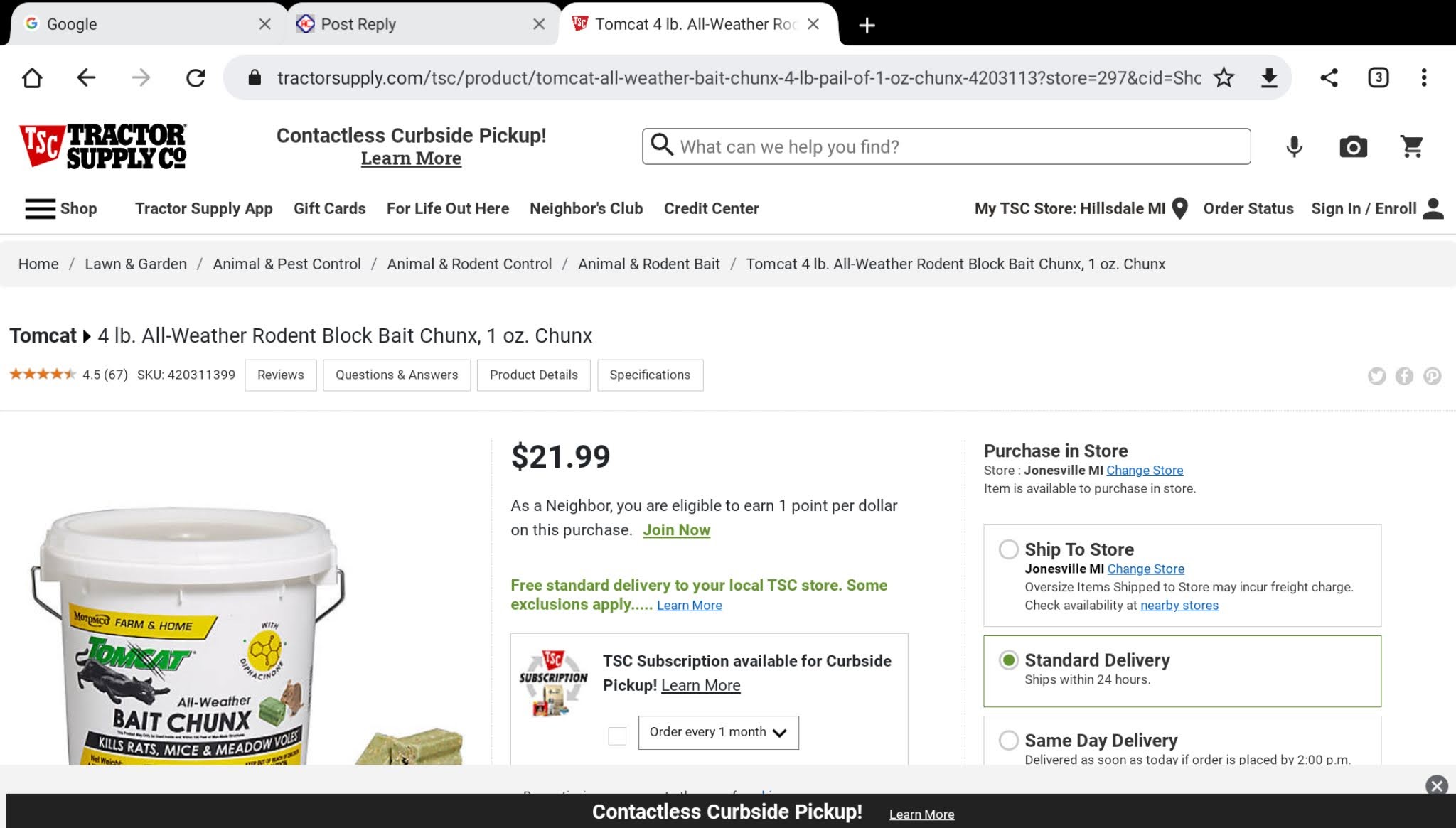Bookmark page with star icon
The height and width of the screenshot is (828, 1456).
pos(1224,77)
